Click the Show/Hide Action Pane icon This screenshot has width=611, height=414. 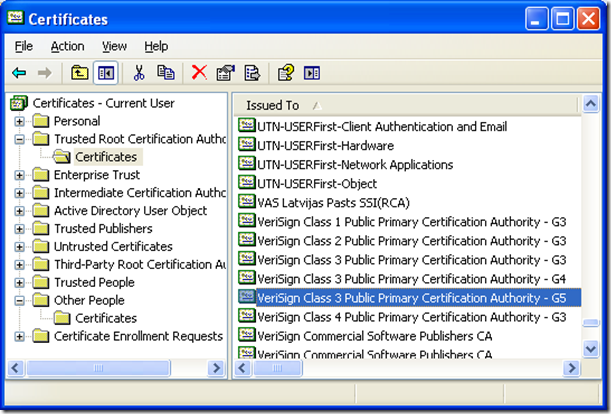pyautogui.click(x=312, y=73)
